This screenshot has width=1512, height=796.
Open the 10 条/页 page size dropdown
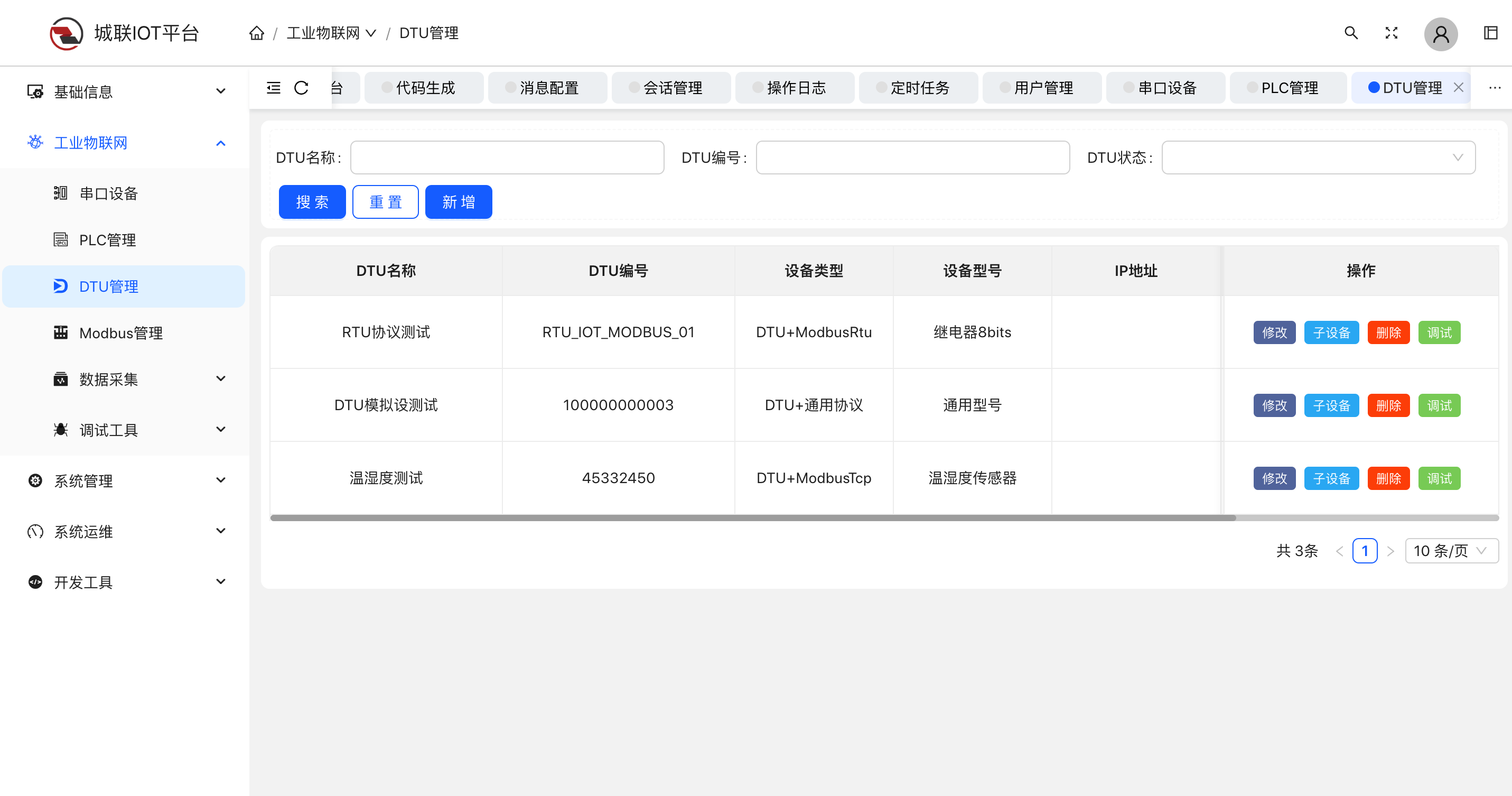(x=1452, y=551)
